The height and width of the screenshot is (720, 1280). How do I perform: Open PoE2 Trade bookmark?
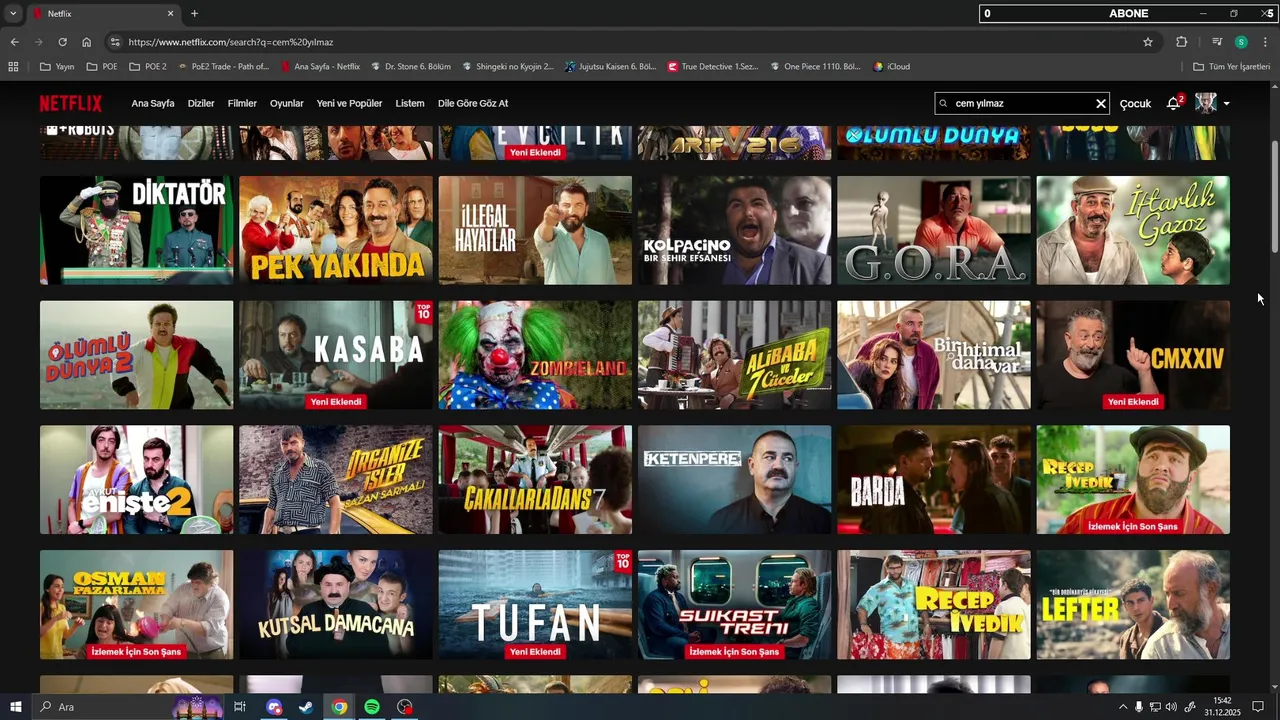pyautogui.click(x=223, y=67)
